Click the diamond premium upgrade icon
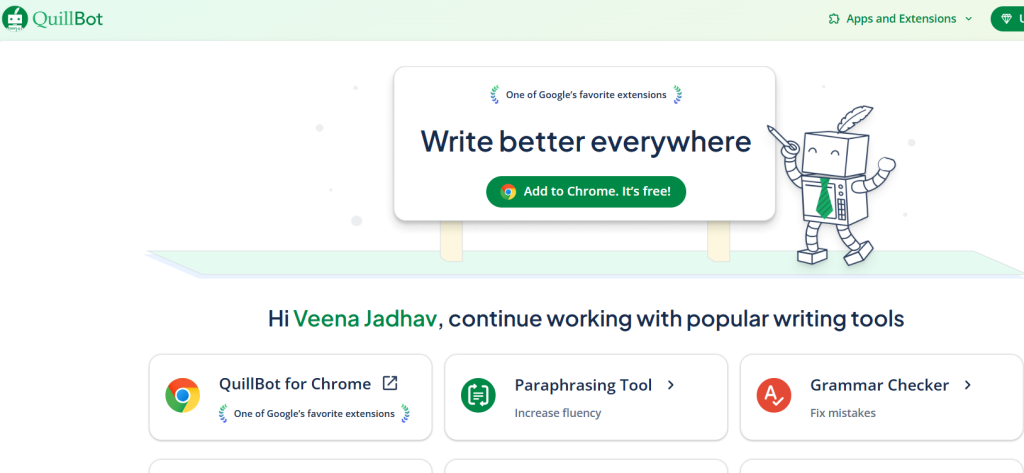The width and height of the screenshot is (1024, 473). pos(1005,19)
